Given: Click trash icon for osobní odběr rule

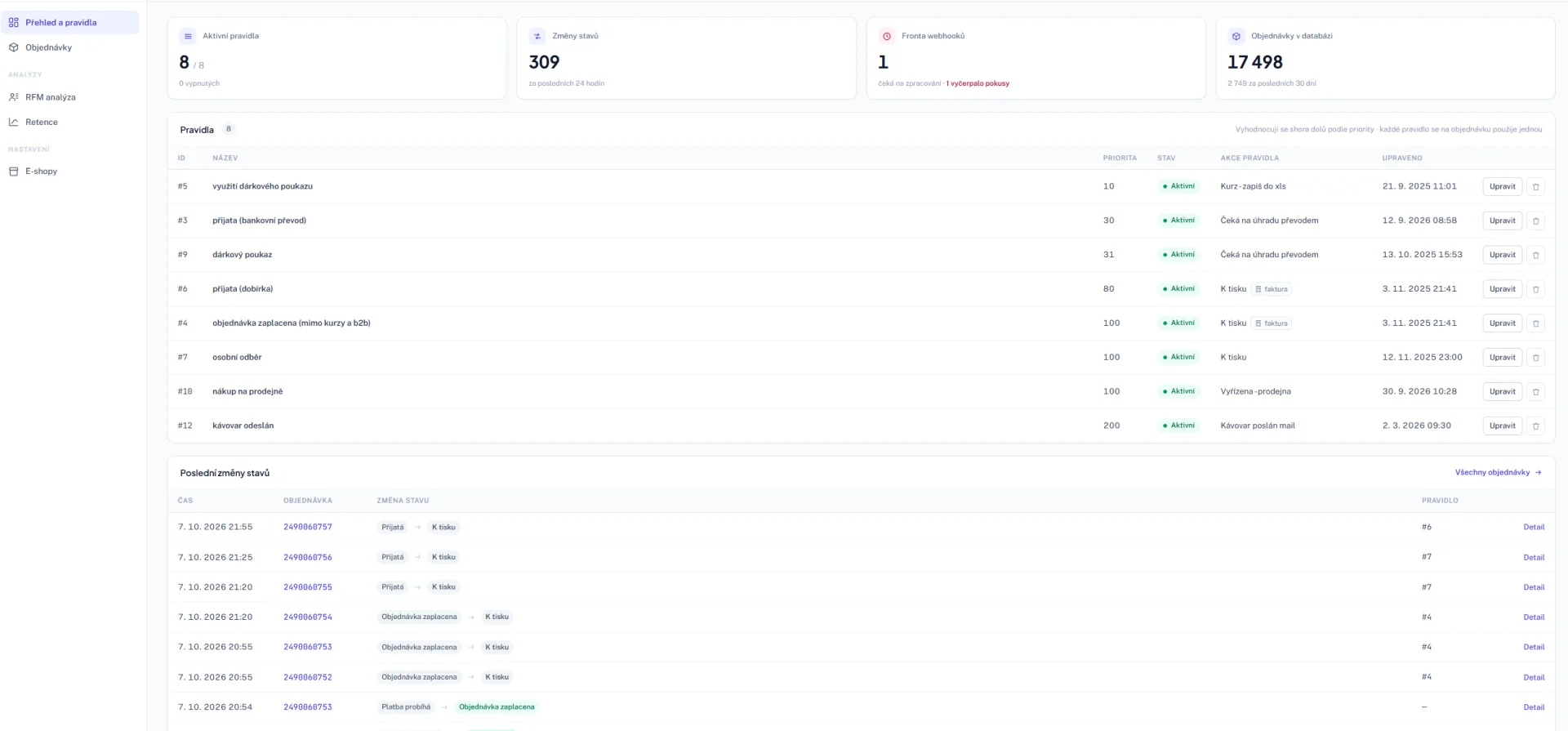Looking at the screenshot, I should click(1535, 358).
